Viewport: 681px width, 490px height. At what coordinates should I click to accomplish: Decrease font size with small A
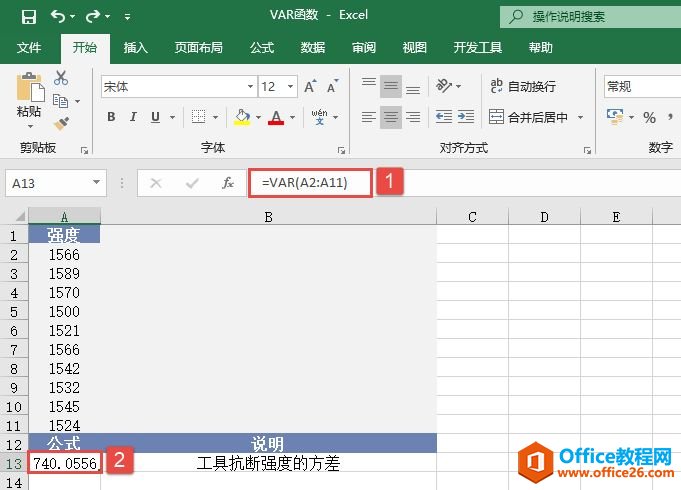[333, 86]
